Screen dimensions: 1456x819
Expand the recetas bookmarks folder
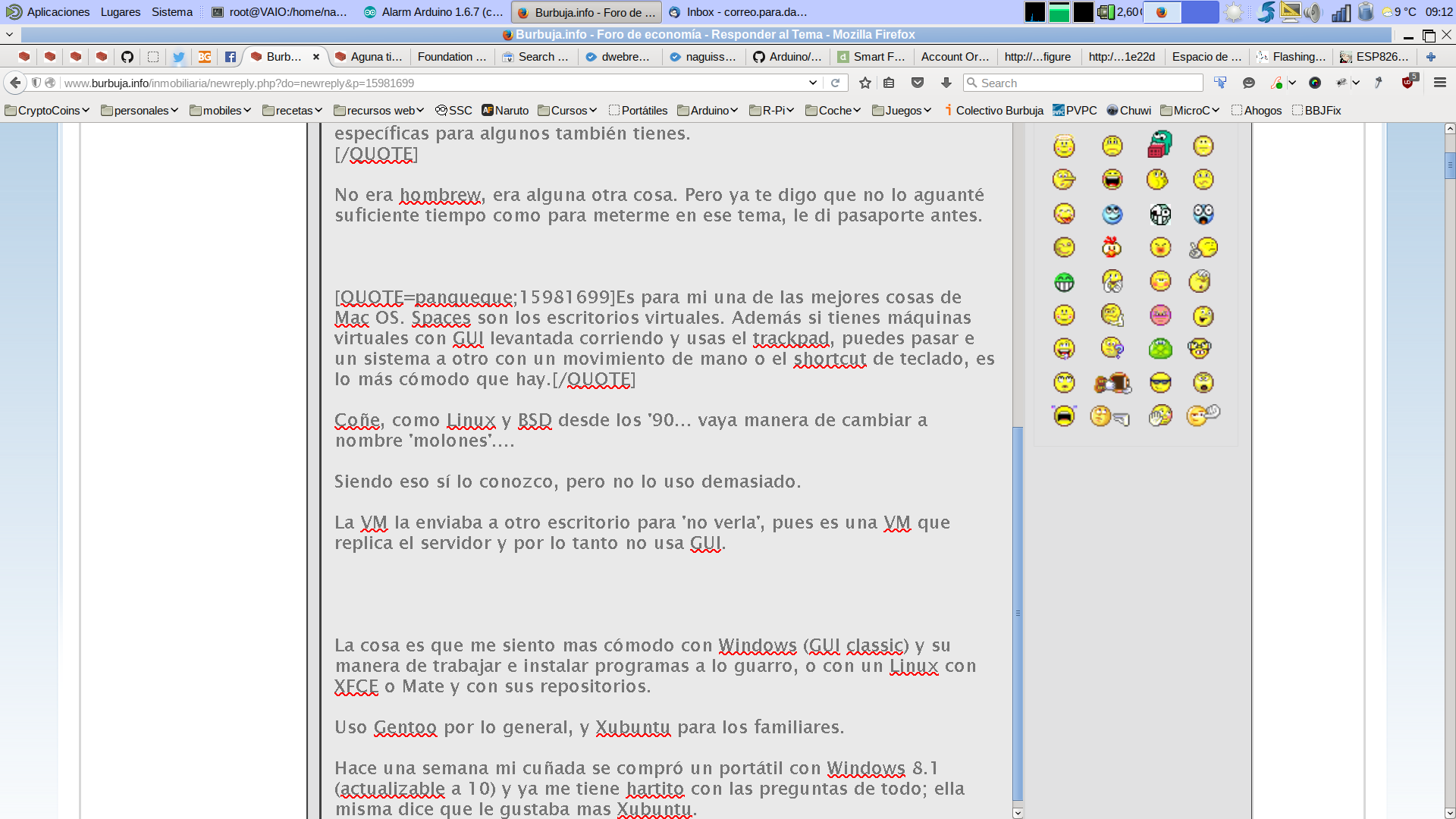tap(293, 111)
